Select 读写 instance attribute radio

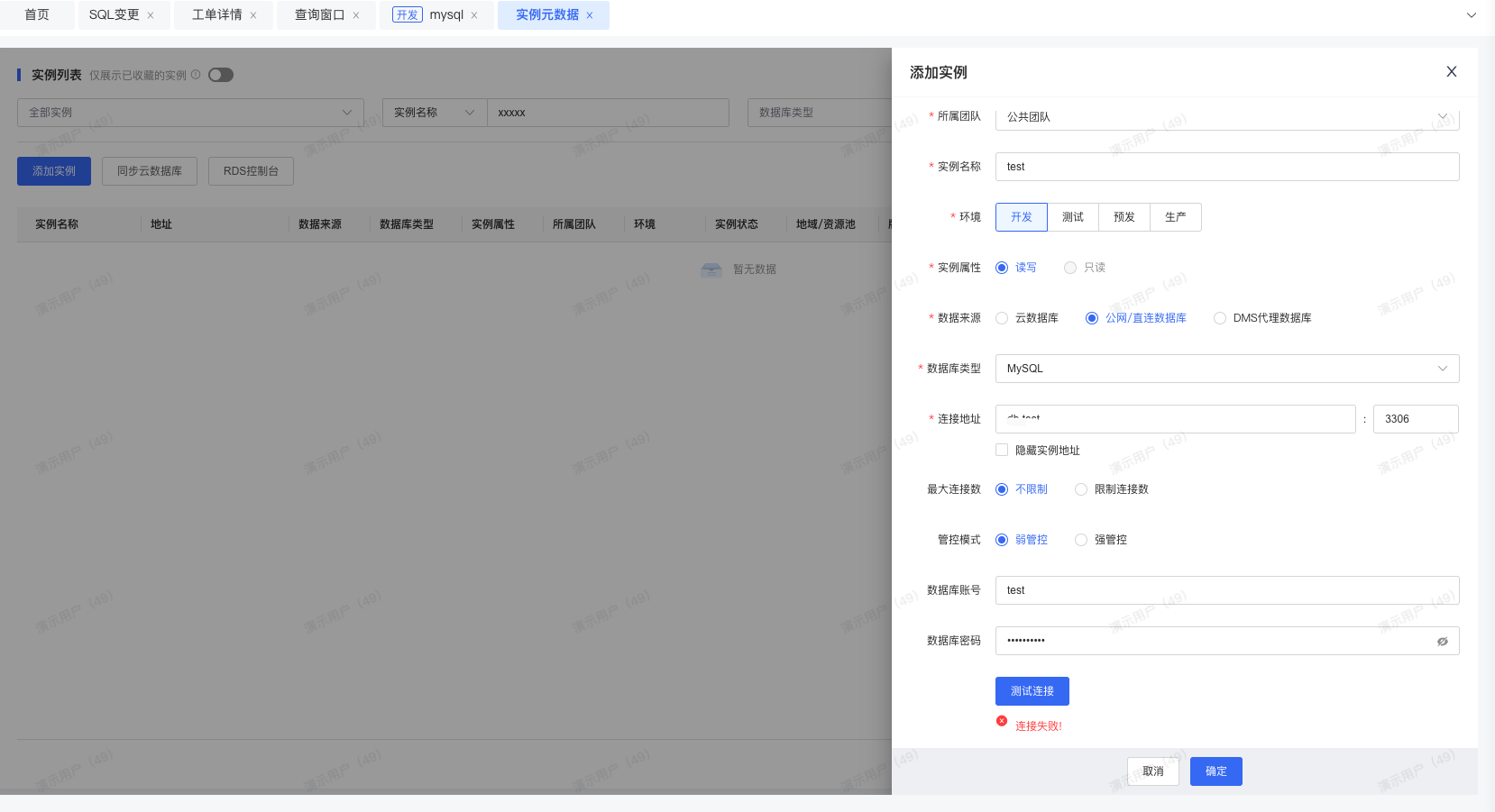(1002, 268)
